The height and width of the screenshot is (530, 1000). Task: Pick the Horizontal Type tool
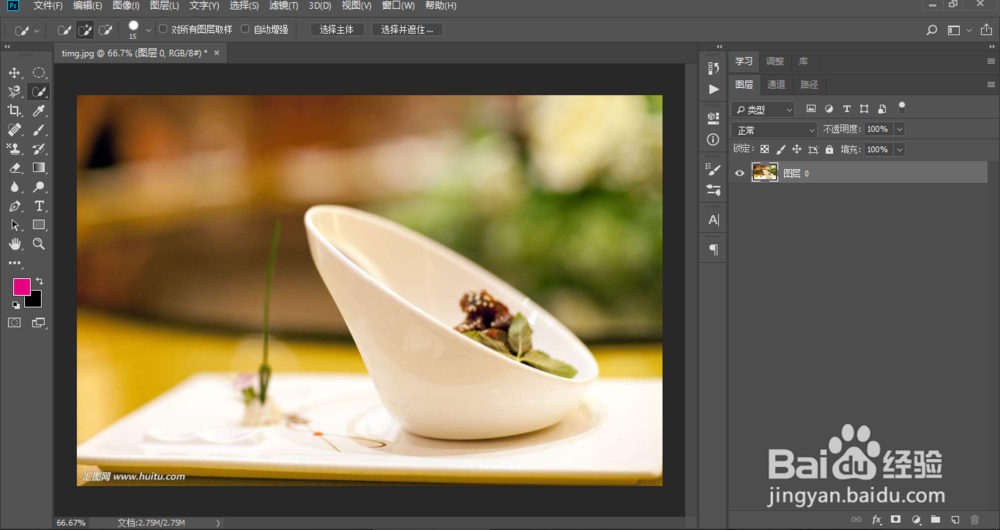39,205
